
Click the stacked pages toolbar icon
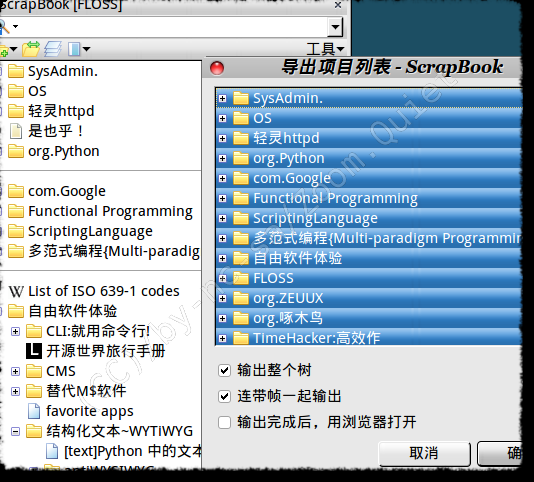point(53,49)
